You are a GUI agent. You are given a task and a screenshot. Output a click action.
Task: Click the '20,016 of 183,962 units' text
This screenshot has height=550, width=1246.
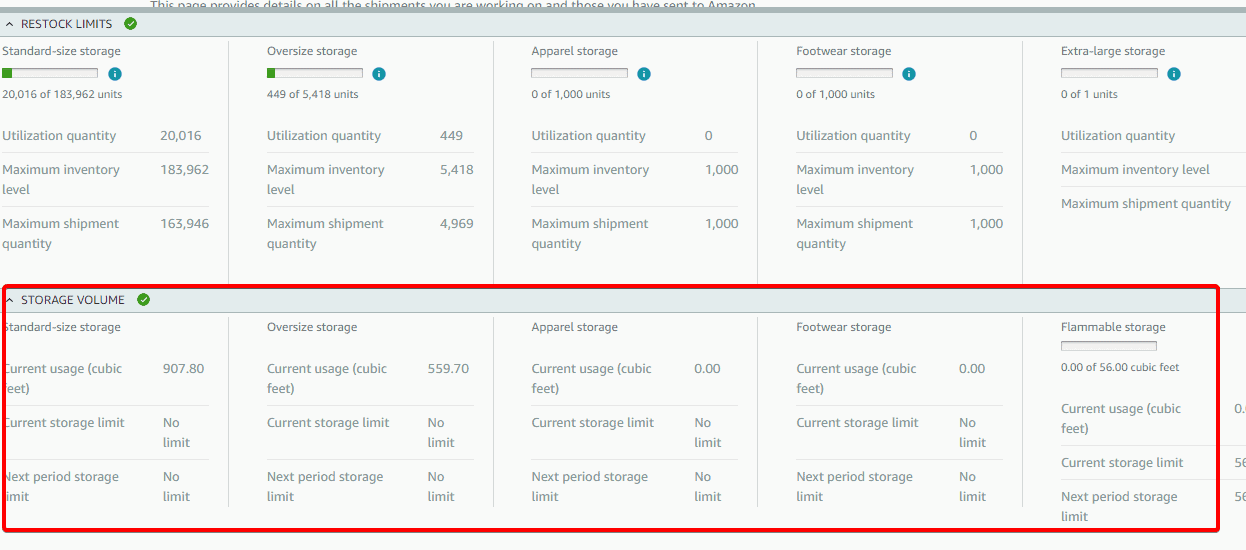tap(62, 95)
